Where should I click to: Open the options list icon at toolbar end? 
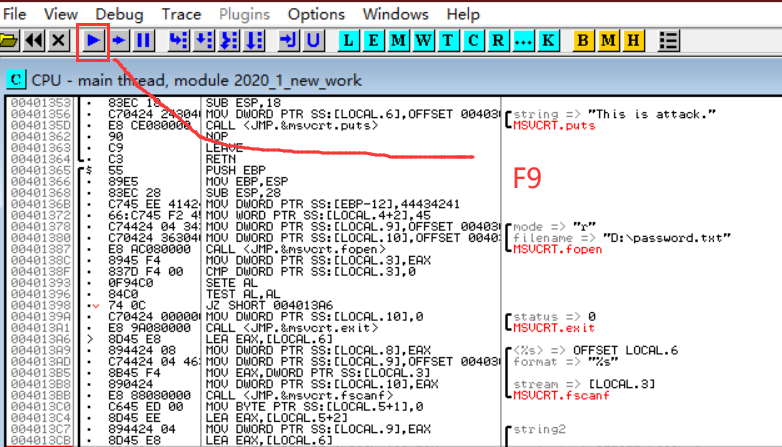pyautogui.click(x=668, y=40)
